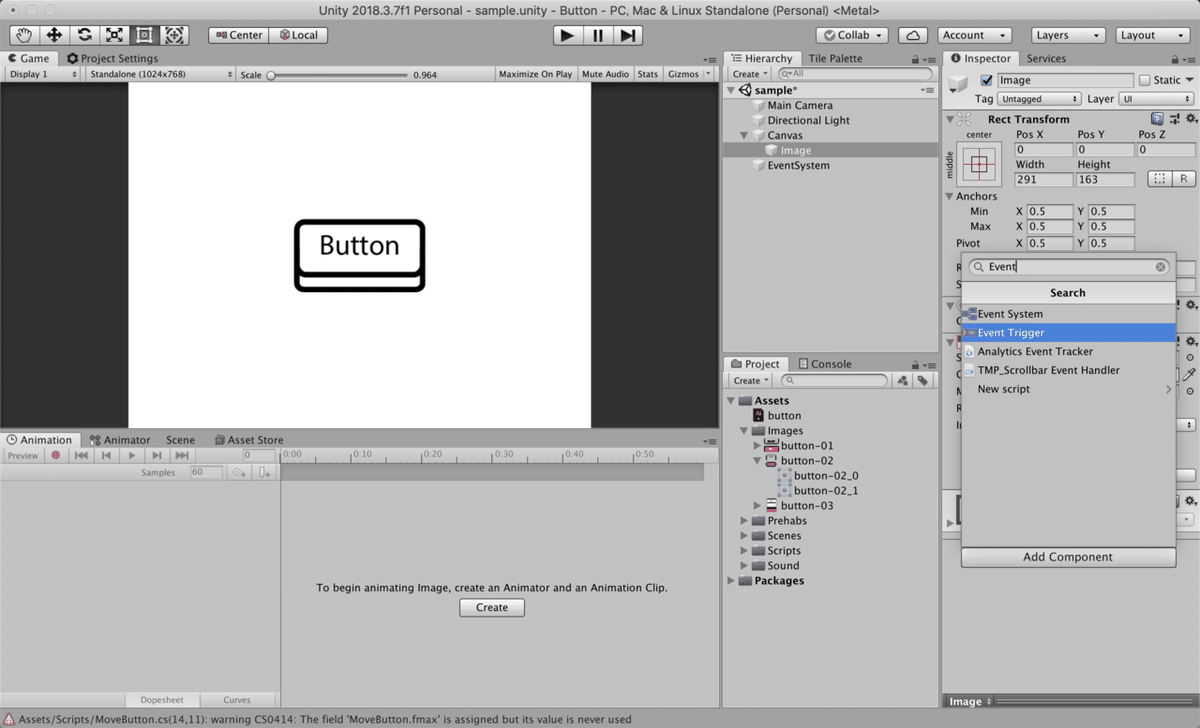Viewport: 1200px width, 728px height.
Task: Open the Layers dropdown
Action: (1068, 35)
